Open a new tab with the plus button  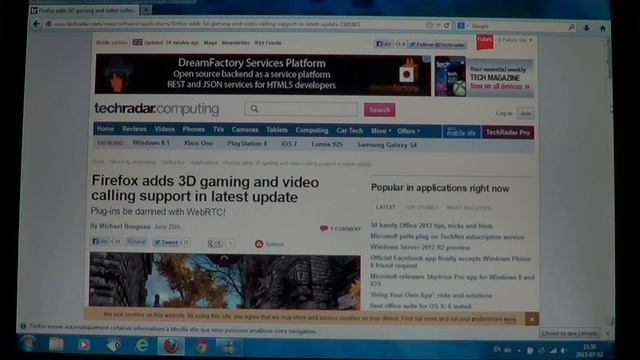click(146, 10)
